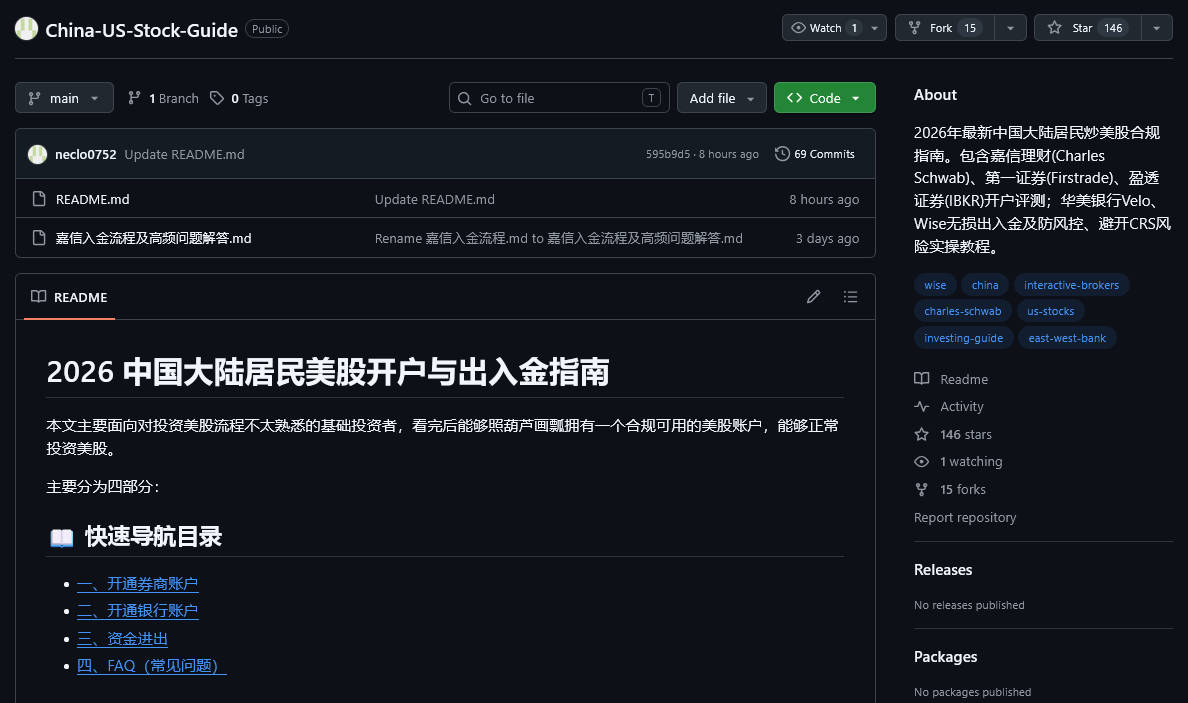Star this repository
Viewport: 1188px width, 703px height.
pos(1087,28)
